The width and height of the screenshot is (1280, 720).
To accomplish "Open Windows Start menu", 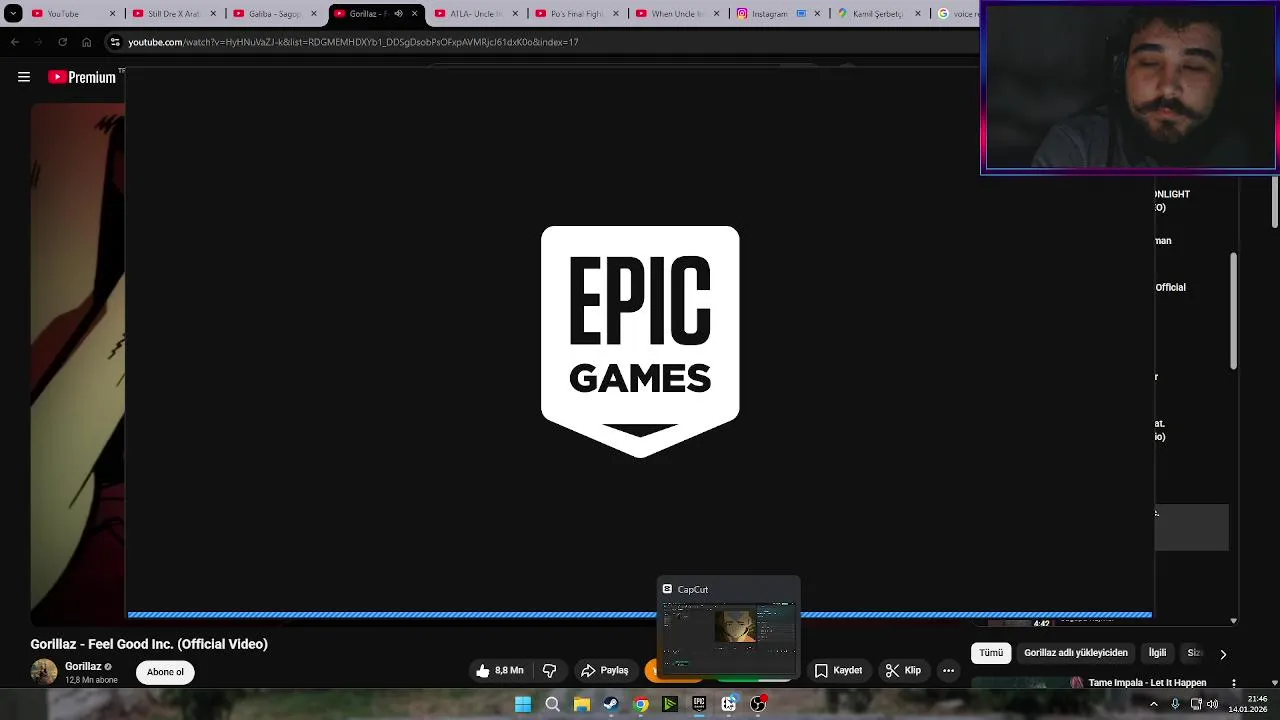I will tap(523, 704).
